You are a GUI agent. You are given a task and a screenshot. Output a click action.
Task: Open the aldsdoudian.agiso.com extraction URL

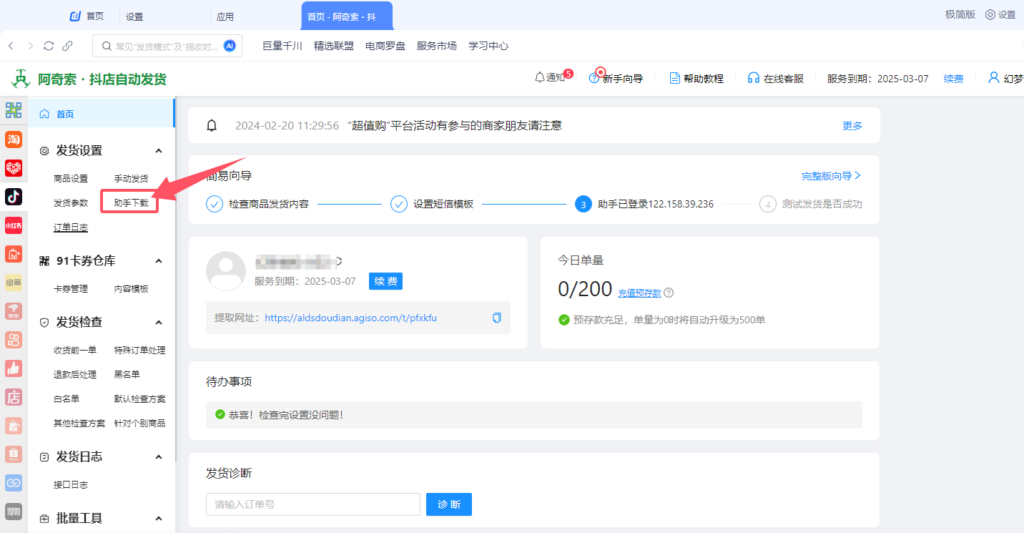[x=351, y=318]
